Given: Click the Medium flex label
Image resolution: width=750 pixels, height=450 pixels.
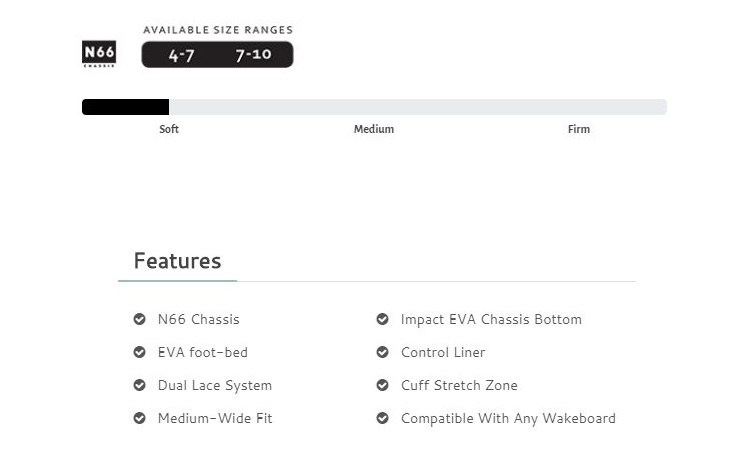Looking at the screenshot, I should (374, 129).
